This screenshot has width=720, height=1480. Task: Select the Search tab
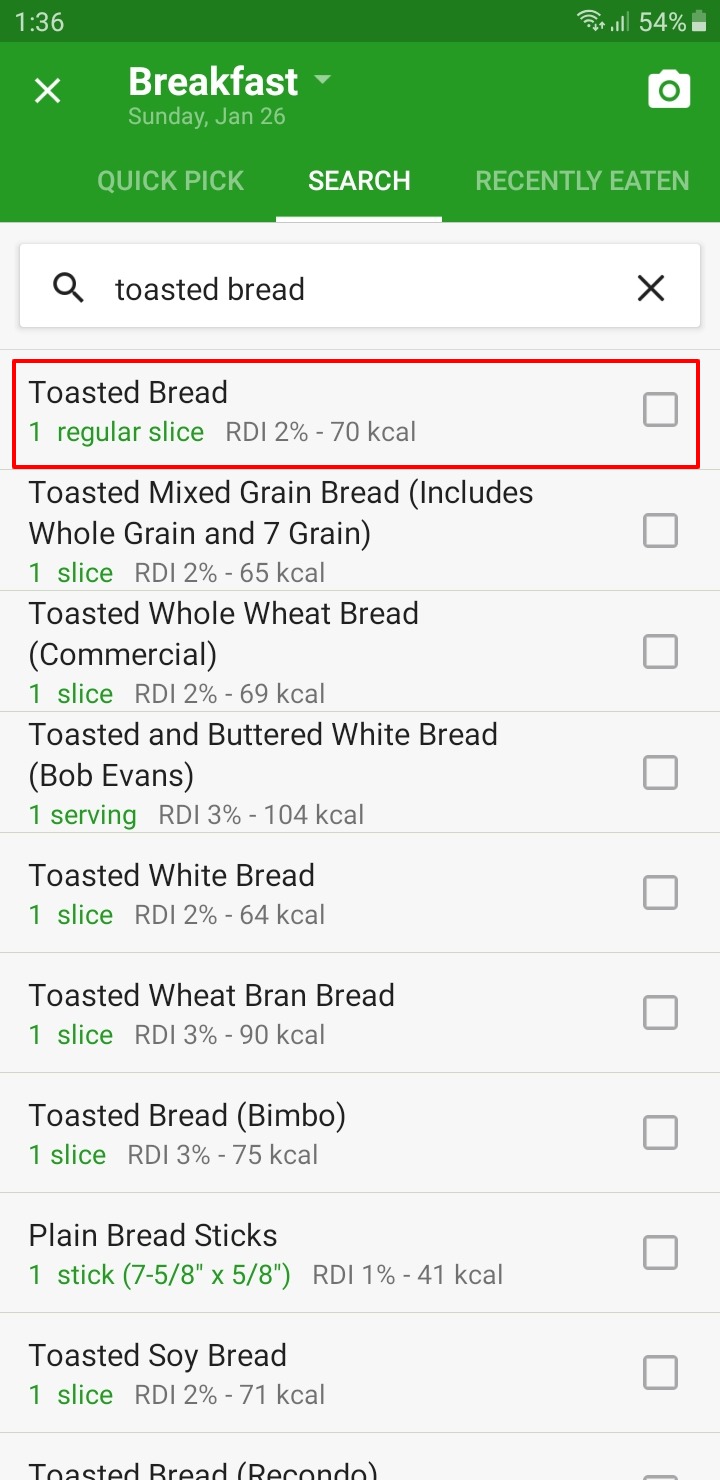pyautogui.click(x=359, y=181)
